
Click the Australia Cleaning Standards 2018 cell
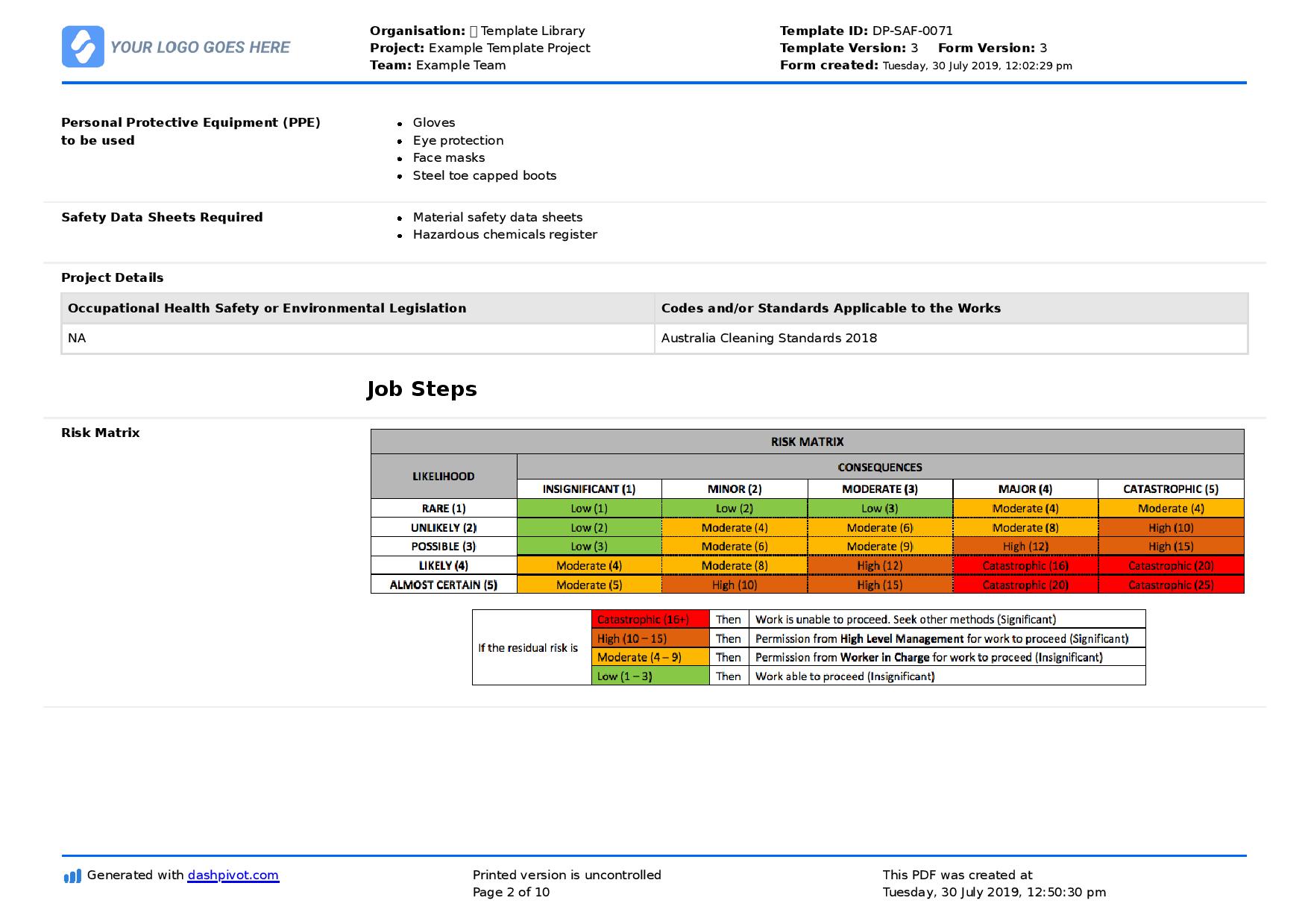769,339
